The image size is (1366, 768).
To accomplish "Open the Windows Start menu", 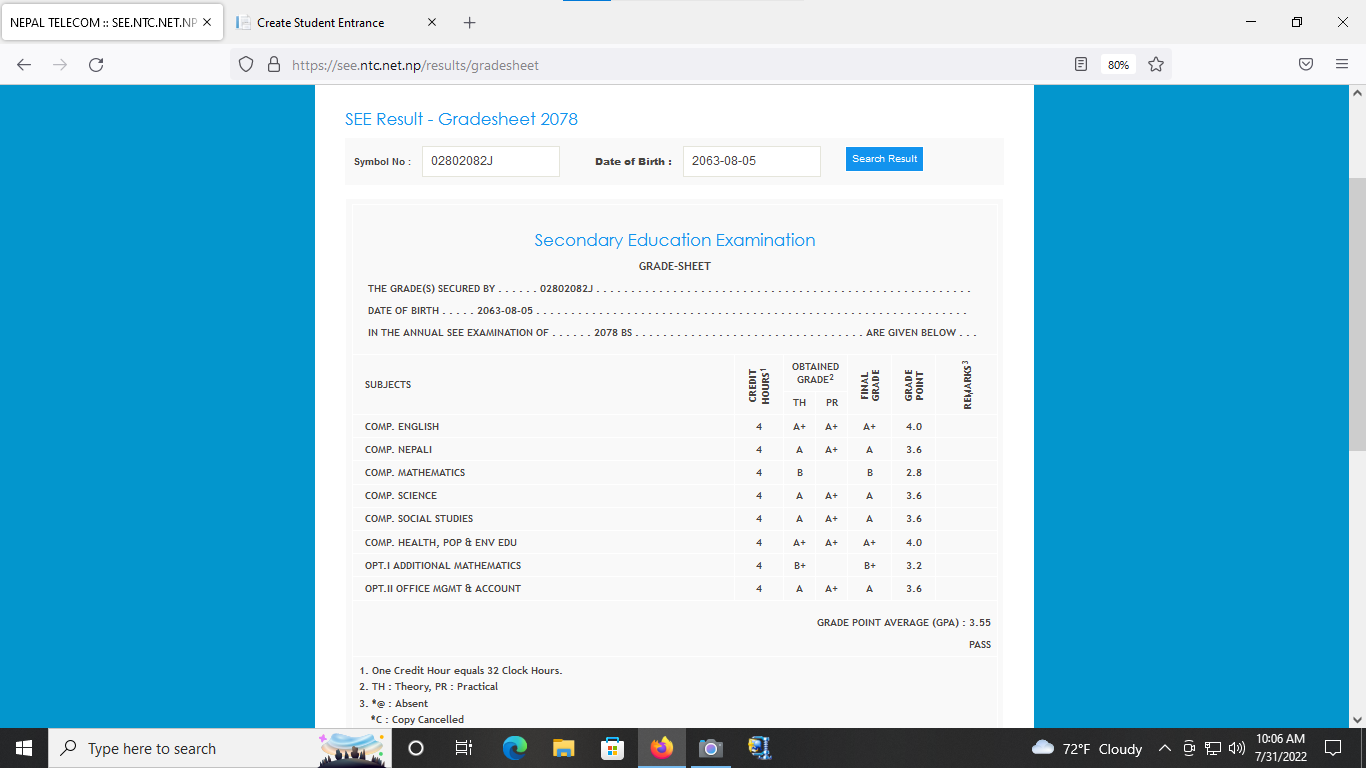I will tap(24, 748).
